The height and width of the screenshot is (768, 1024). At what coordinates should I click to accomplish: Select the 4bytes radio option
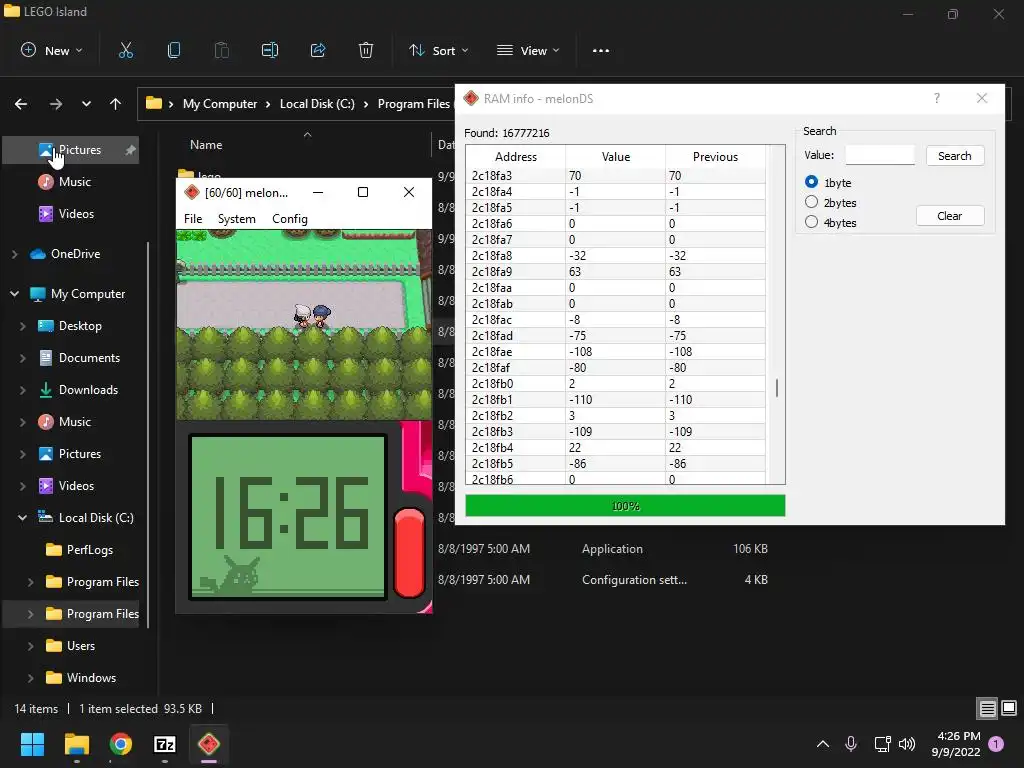click(811, 222)
